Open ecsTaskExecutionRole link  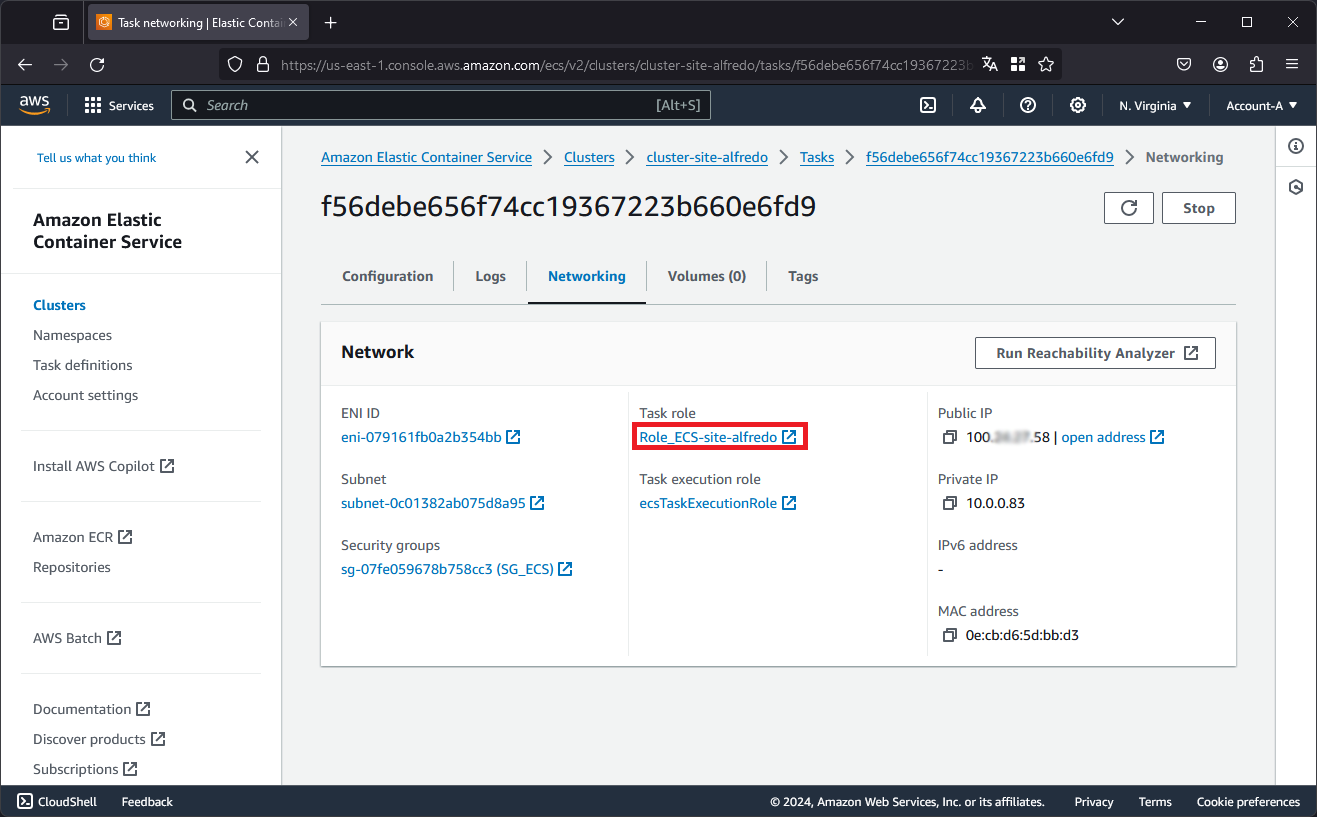pyautogui.click(x=718, y=503)
